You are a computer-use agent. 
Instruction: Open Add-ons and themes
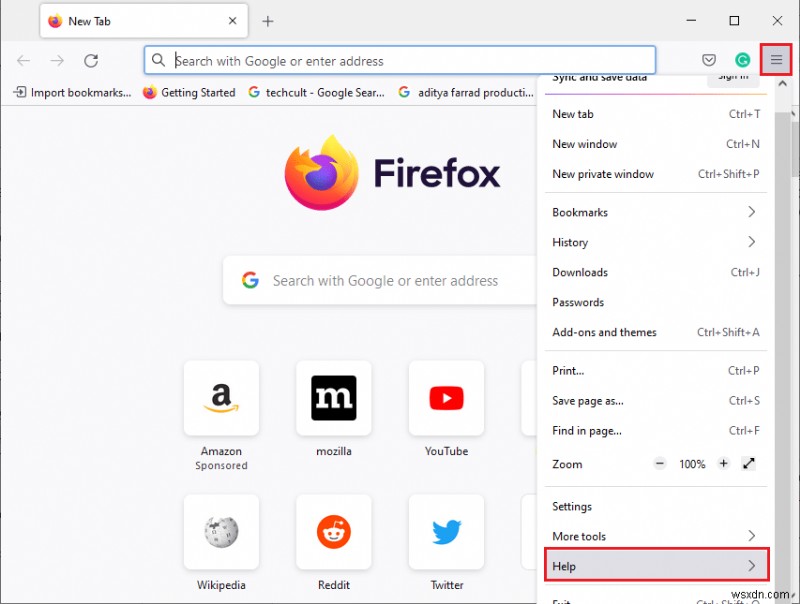pos(656,333)
